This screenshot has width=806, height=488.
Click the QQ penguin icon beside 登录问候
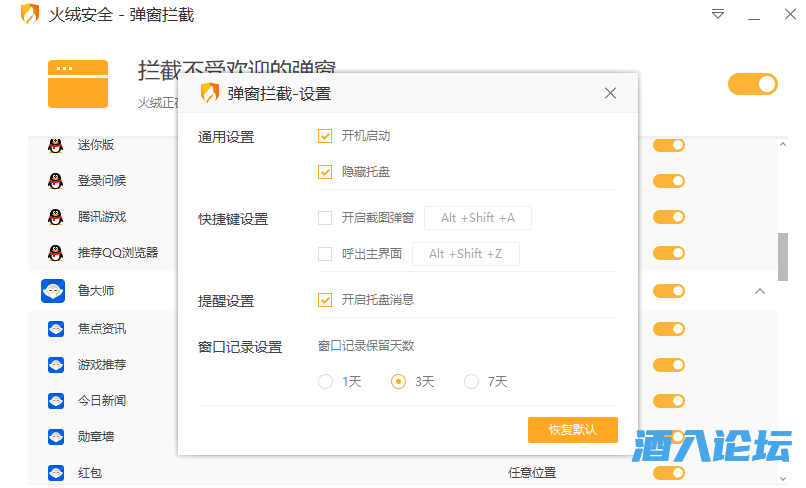click(x=55, y=181)
